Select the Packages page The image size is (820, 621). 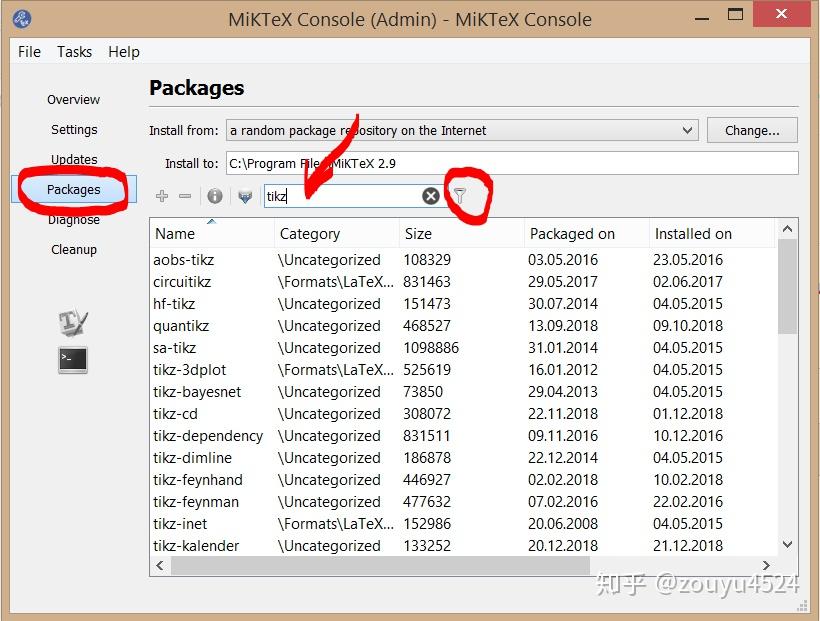pyautogui.click(x=74, y=189)
